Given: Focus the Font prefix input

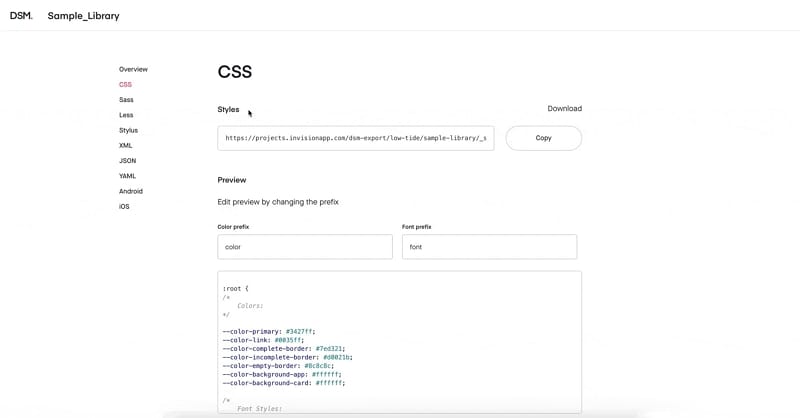Looking at the screenshot, I should pos(489,247).
